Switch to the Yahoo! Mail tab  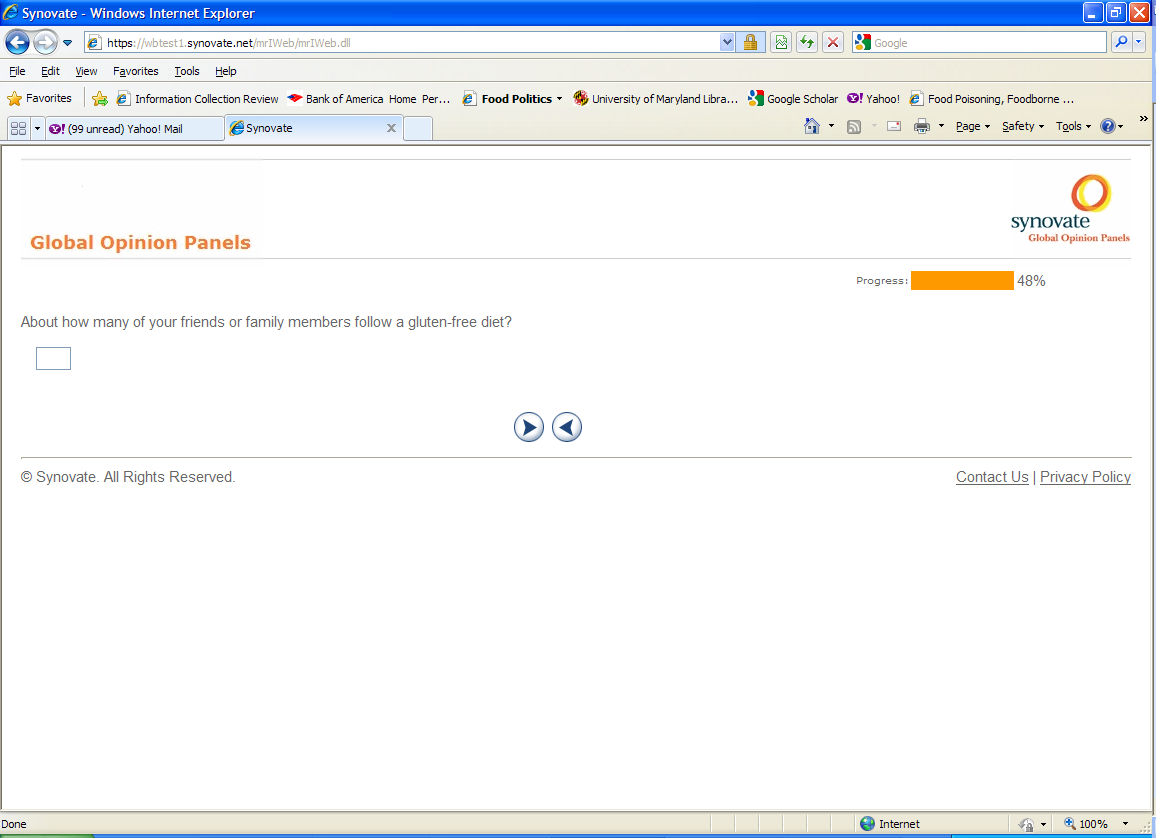point(135,128)
